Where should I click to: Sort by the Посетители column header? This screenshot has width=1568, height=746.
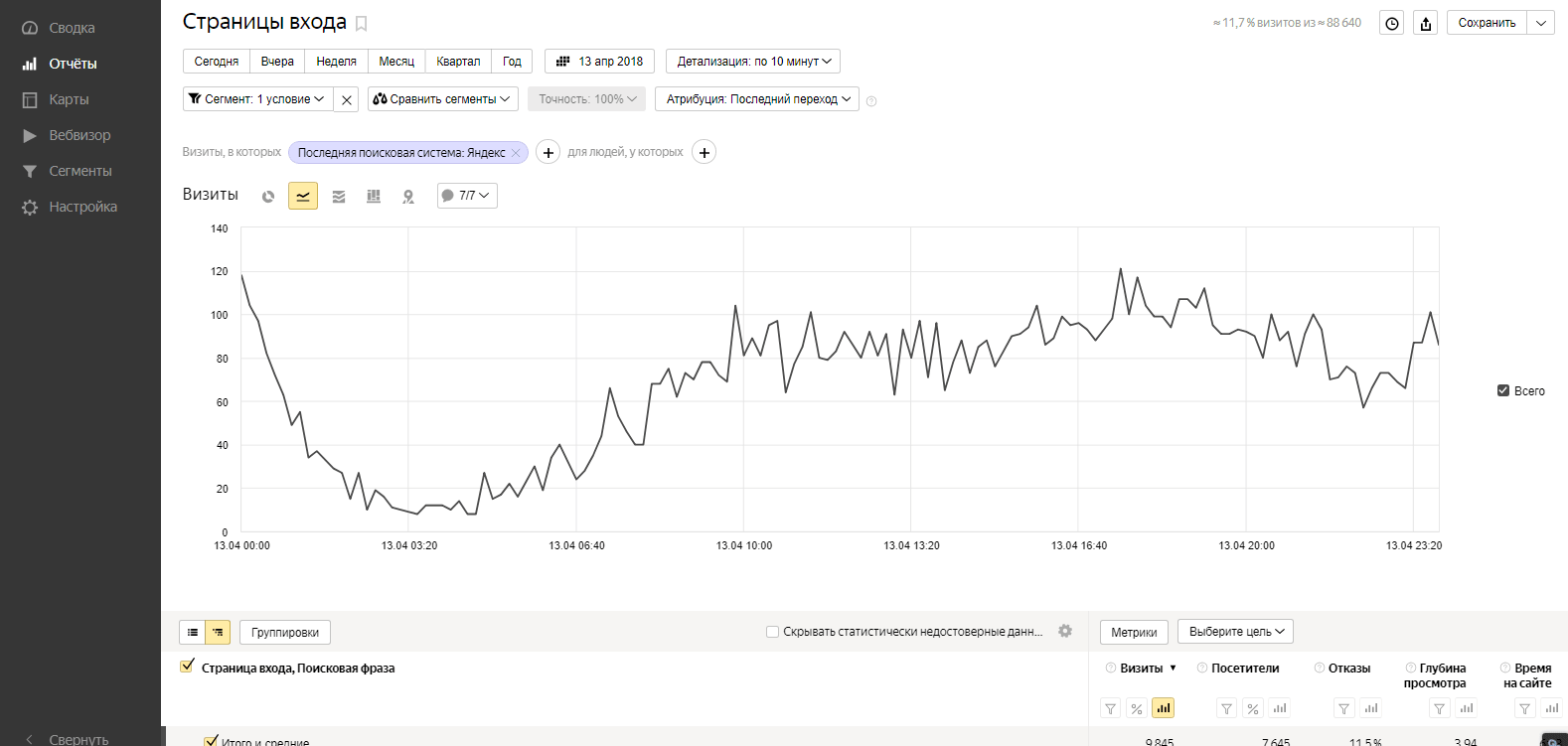tap(1245, 669)
